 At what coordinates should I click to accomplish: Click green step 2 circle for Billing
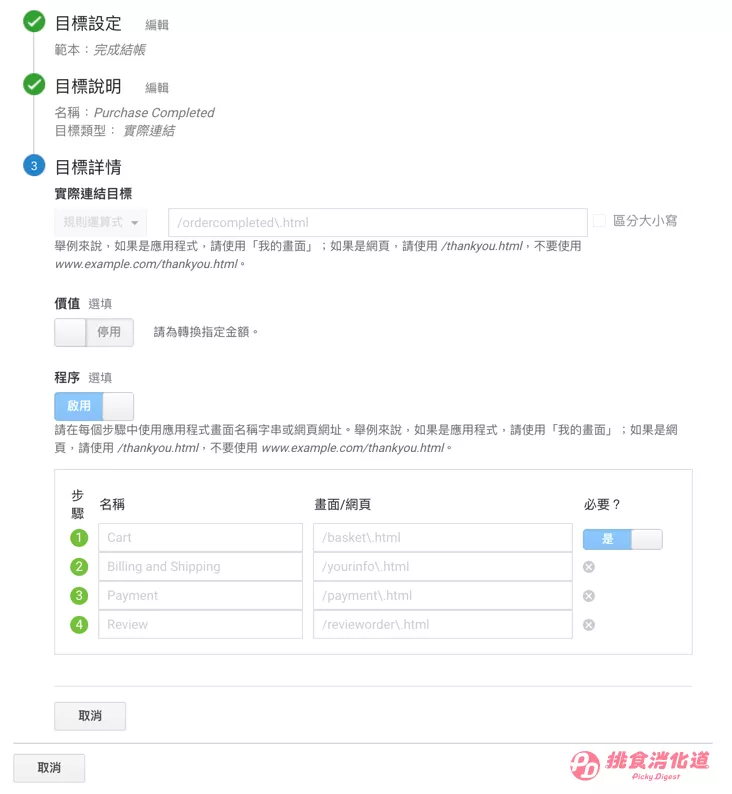[79, 566]
